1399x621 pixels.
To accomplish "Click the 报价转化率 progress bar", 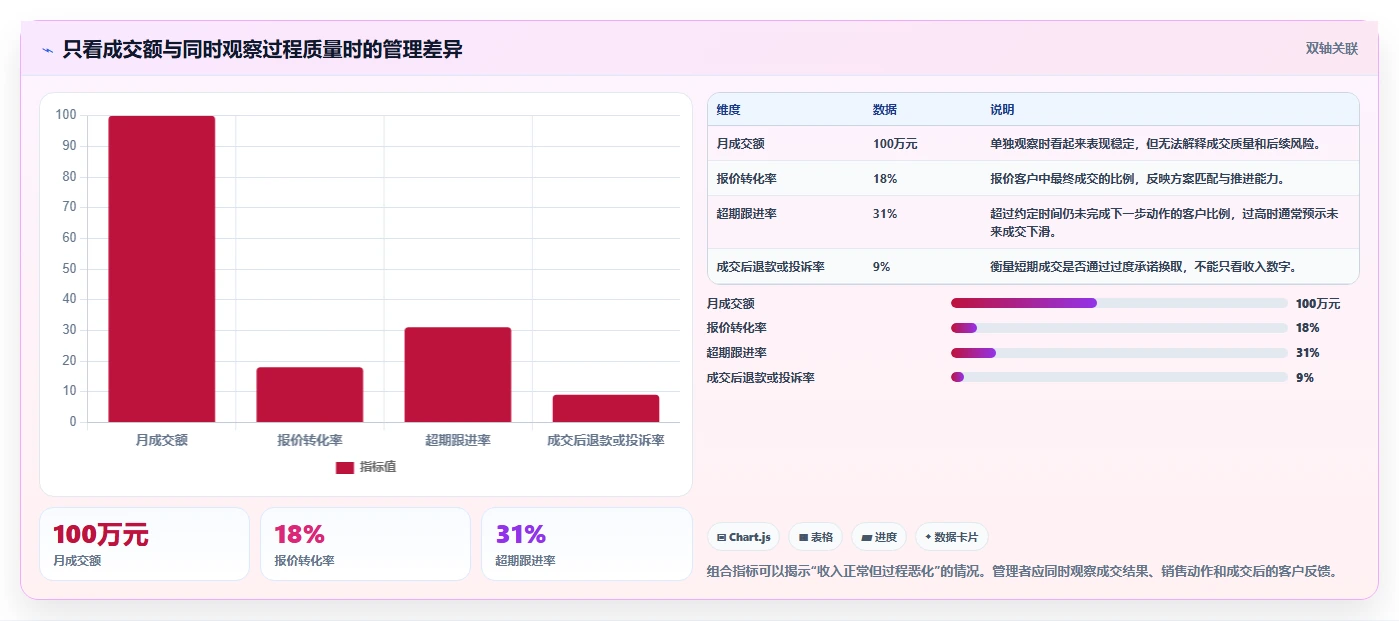I will click(x=1119, y=328).
